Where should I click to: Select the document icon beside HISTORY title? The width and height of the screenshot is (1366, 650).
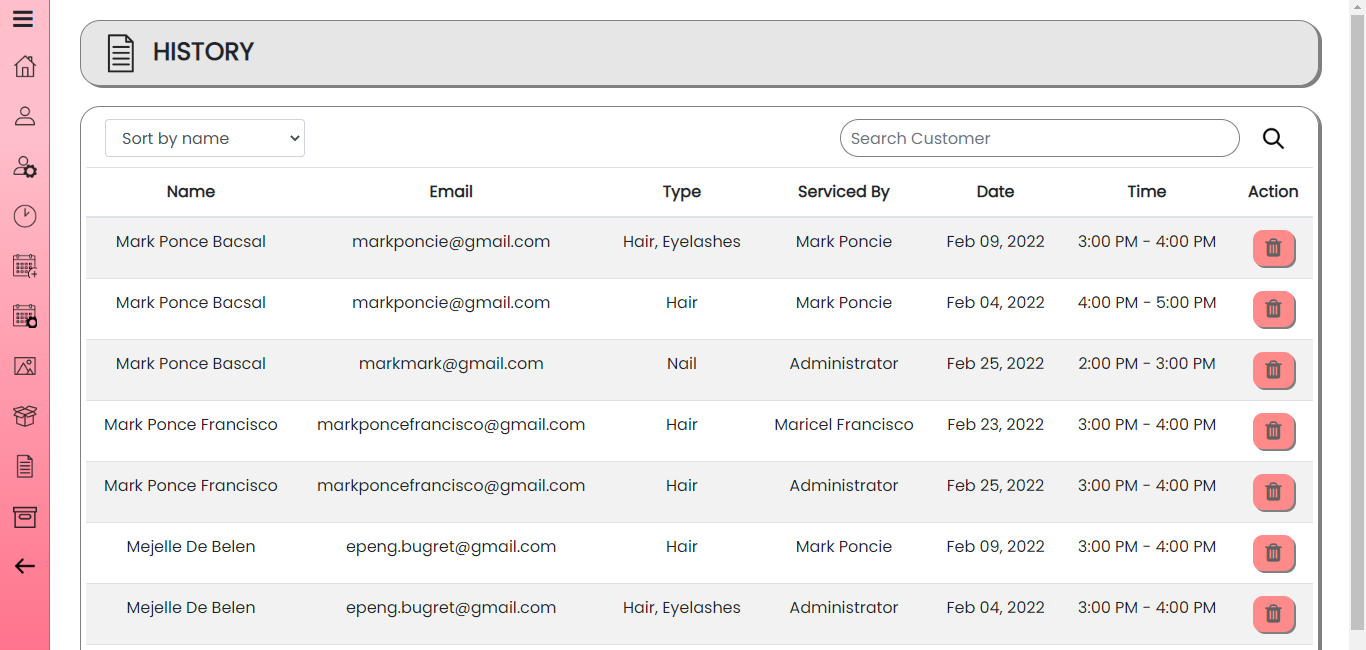coord(120,53)
